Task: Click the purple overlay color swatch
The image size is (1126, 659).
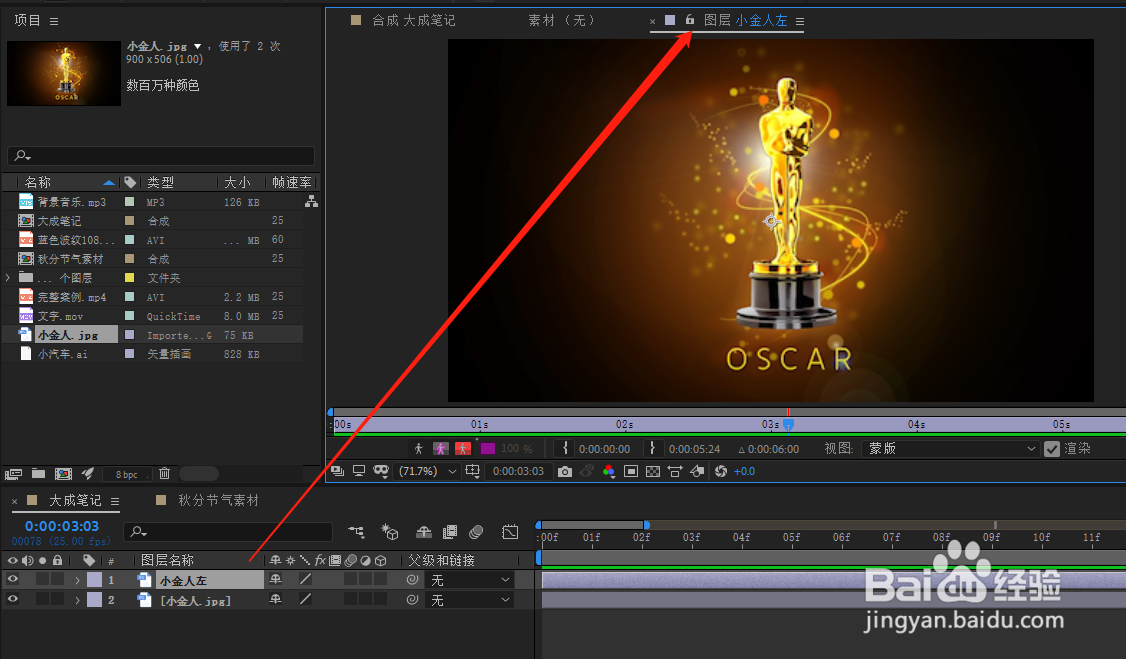Action: (x=488, y=449)
